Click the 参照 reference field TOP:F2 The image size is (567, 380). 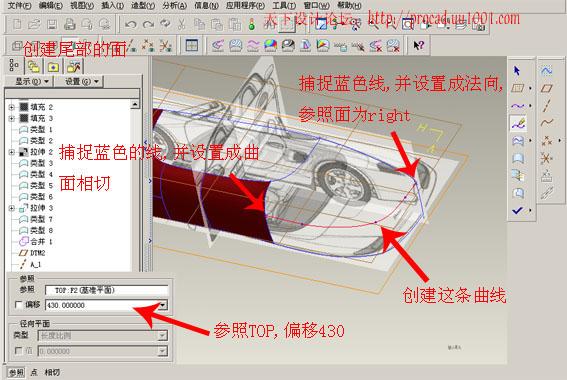click(107, 290)
